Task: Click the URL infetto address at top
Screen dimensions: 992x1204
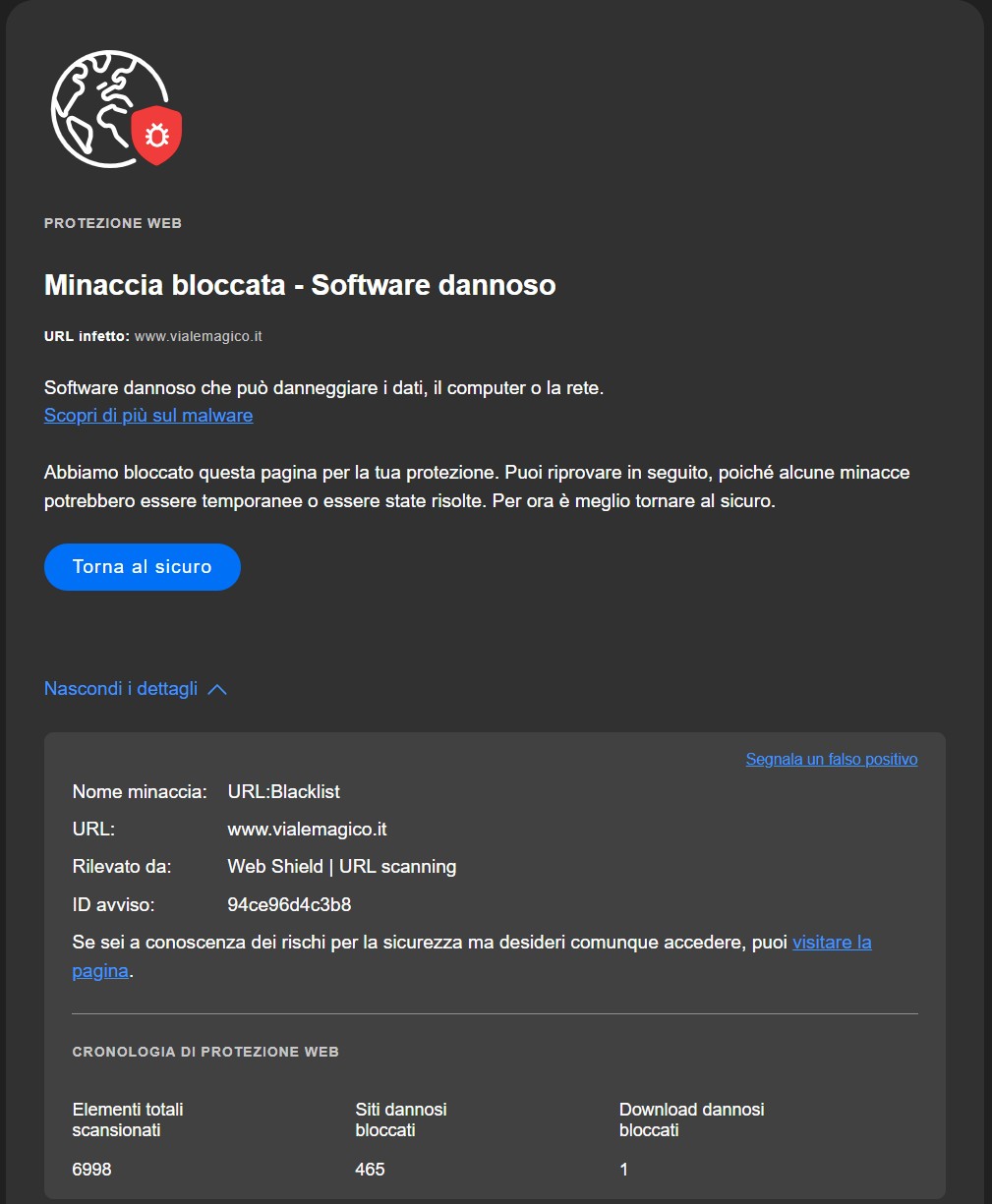Action: coord(198,337)
